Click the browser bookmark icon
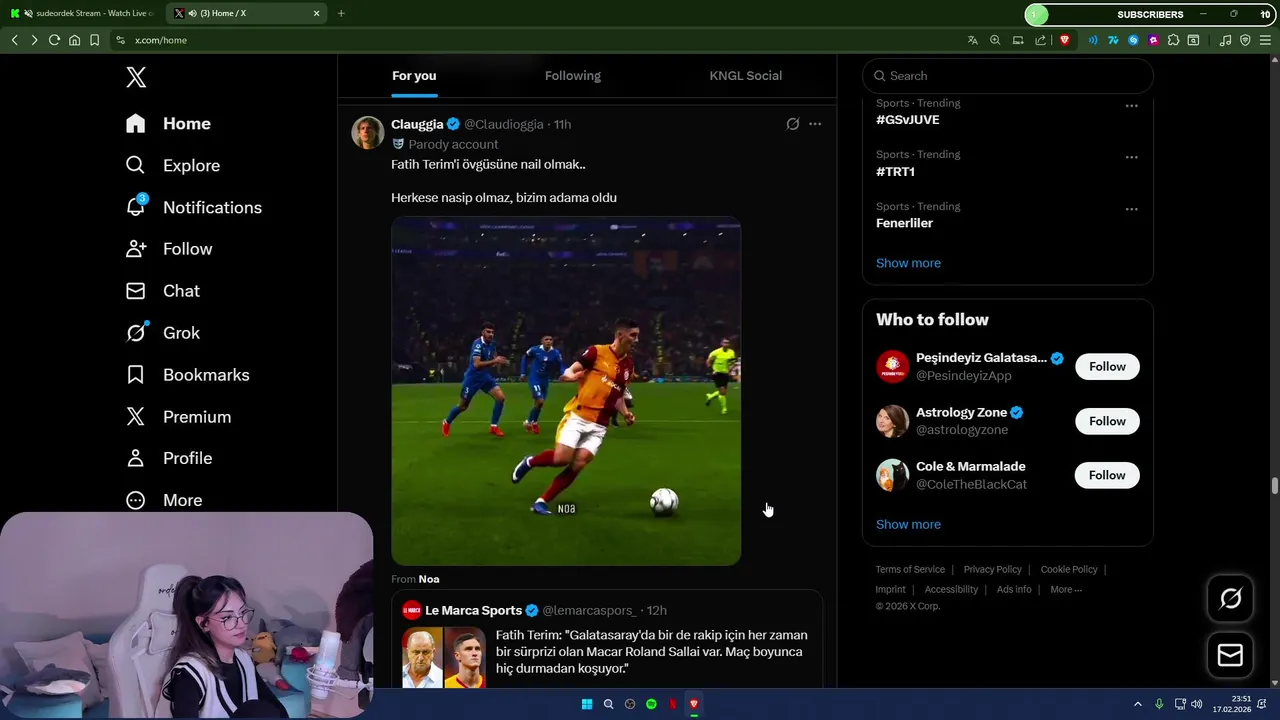Image resolution: width=1280 pixels, height=720 pixels. click(x=94, y=40)
